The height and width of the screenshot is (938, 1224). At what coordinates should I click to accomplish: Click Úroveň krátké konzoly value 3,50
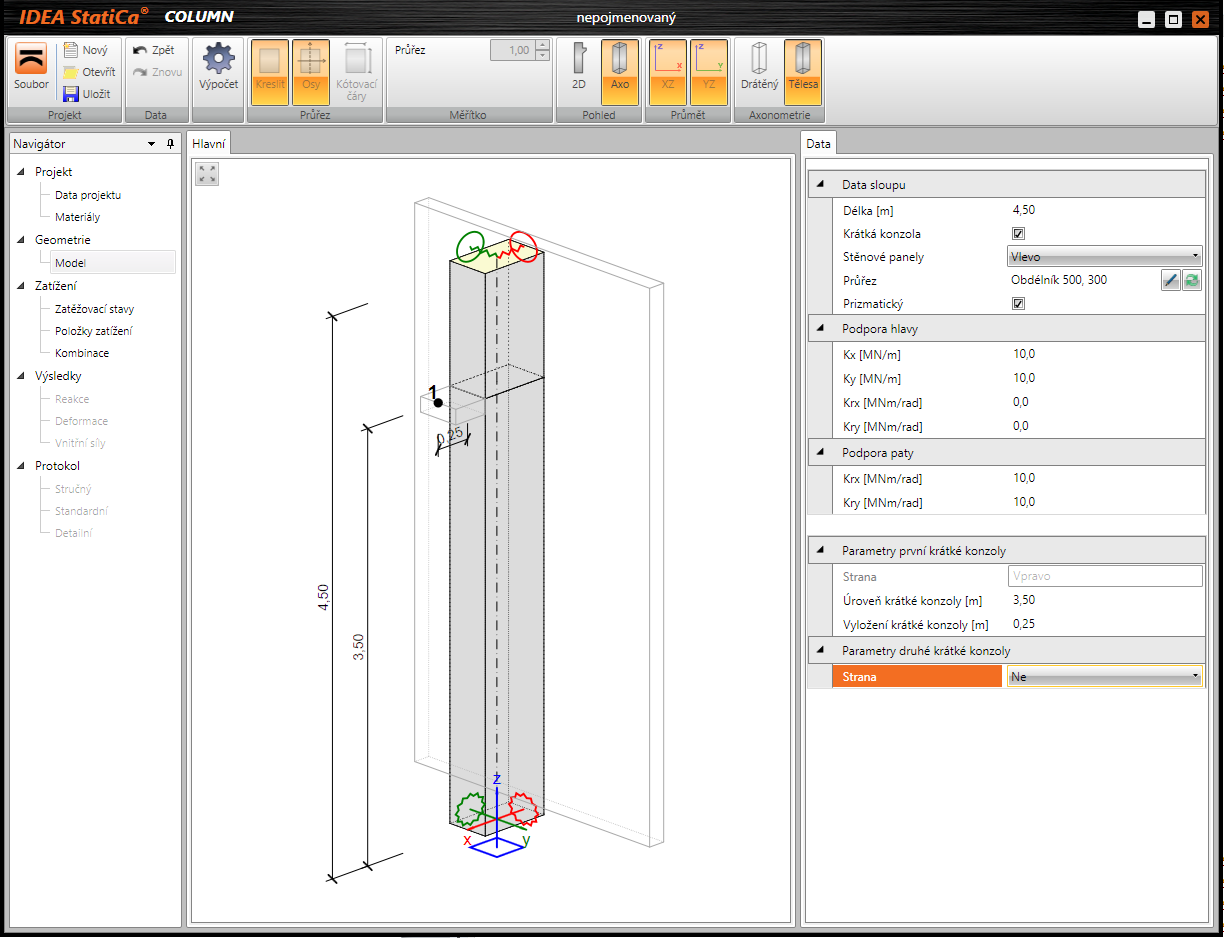(1024, 600)
